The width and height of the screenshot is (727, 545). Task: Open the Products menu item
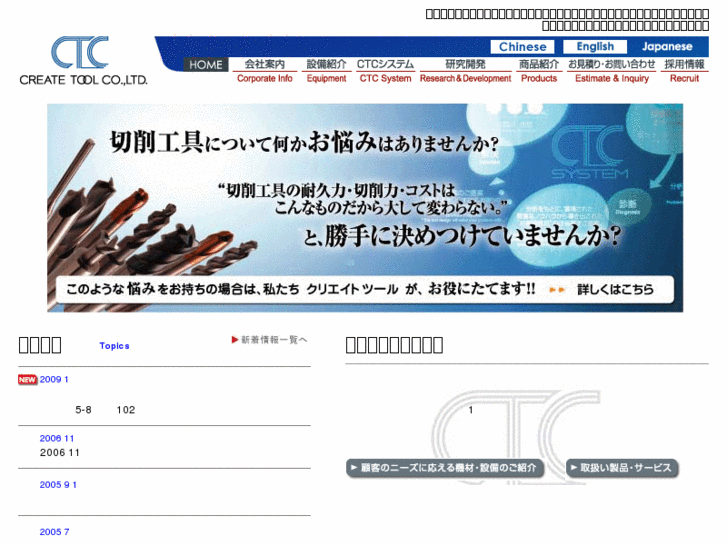point(539,71)
